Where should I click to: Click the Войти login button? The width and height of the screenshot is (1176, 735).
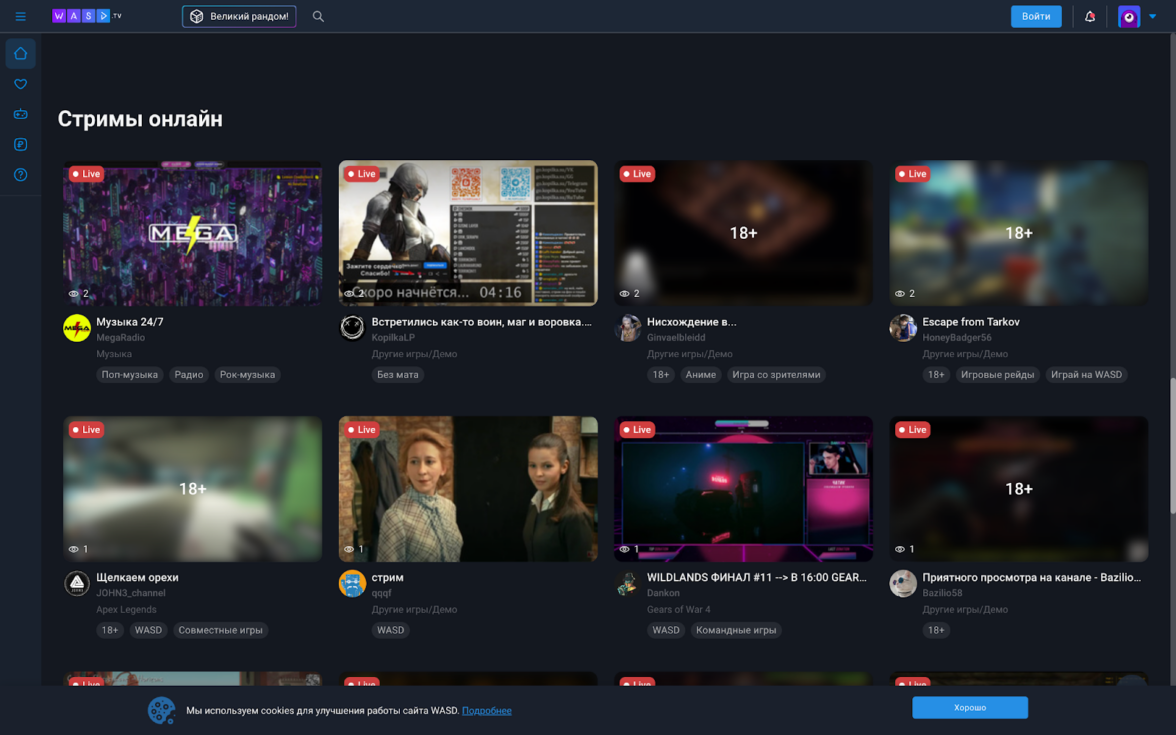[x=1036, y=16]
